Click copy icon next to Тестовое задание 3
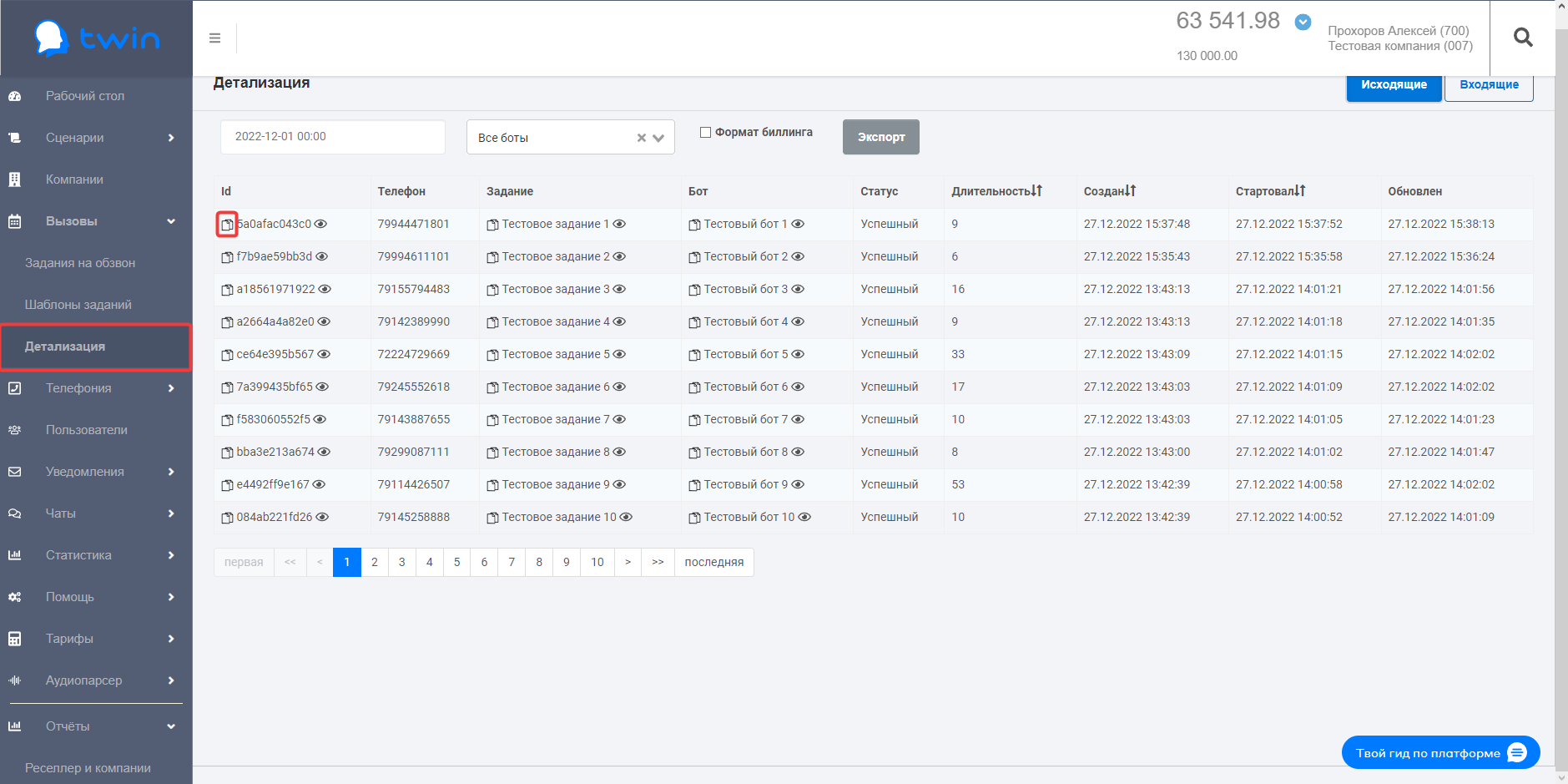This screenshot has width=1568, height=784. 492,290
